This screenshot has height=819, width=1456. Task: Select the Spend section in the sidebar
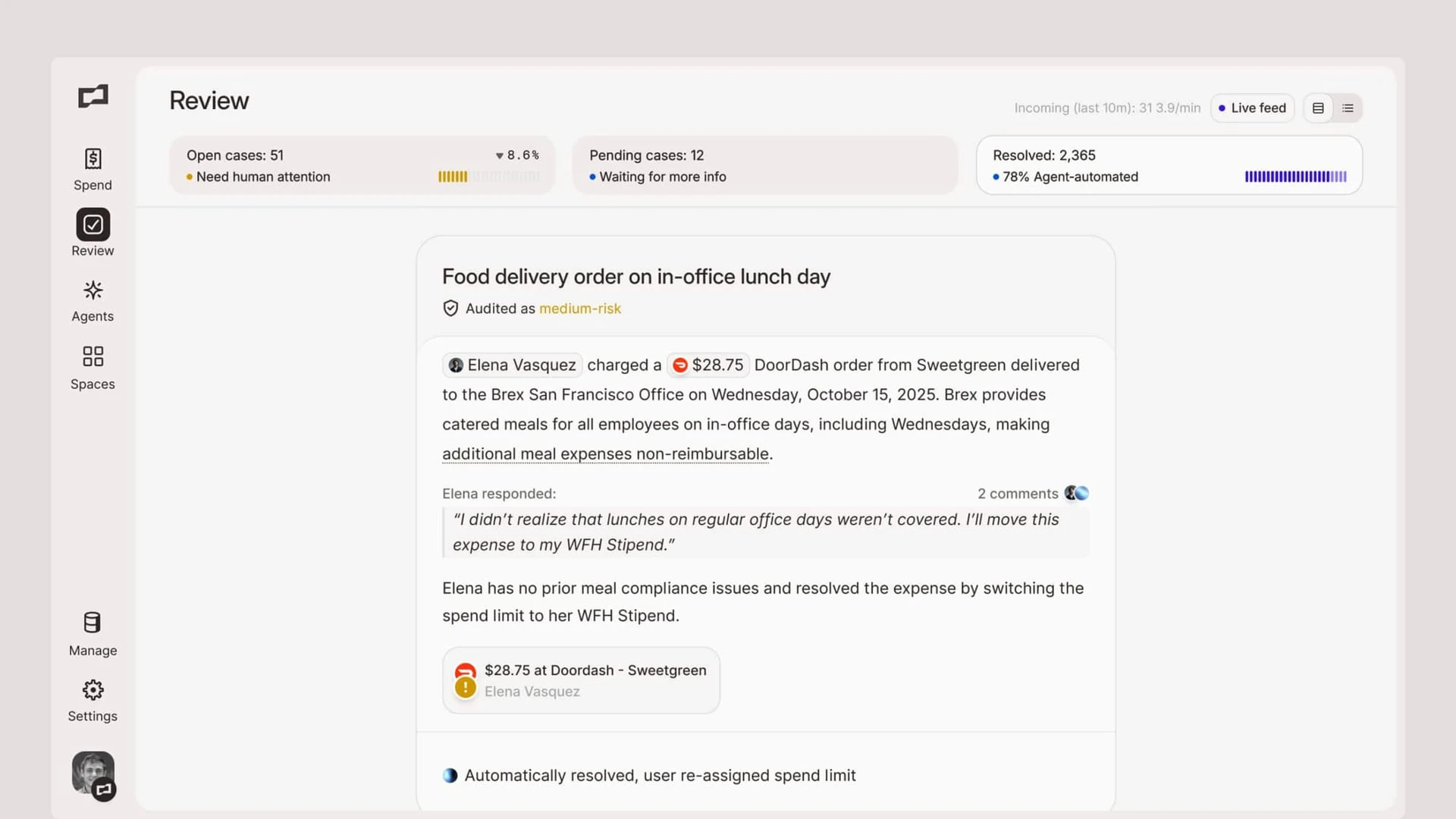click(x=92, y=168)
